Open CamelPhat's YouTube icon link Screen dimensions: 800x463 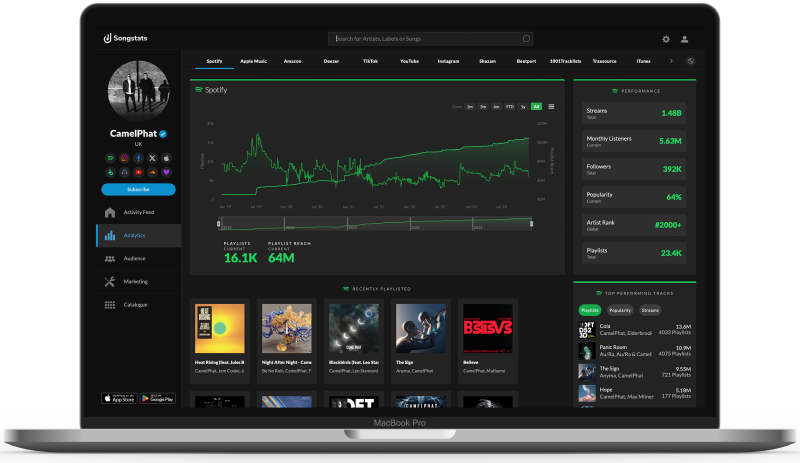138,173
